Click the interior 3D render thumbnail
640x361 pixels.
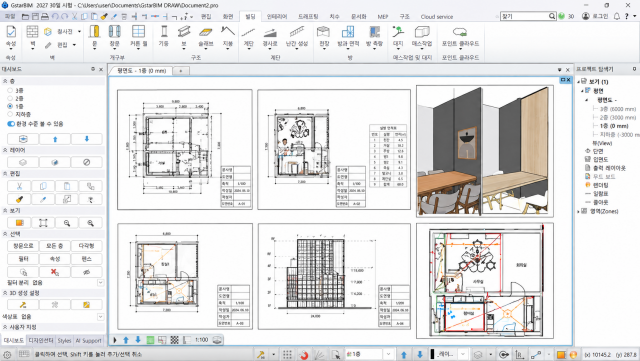click(x=485, y=151)
